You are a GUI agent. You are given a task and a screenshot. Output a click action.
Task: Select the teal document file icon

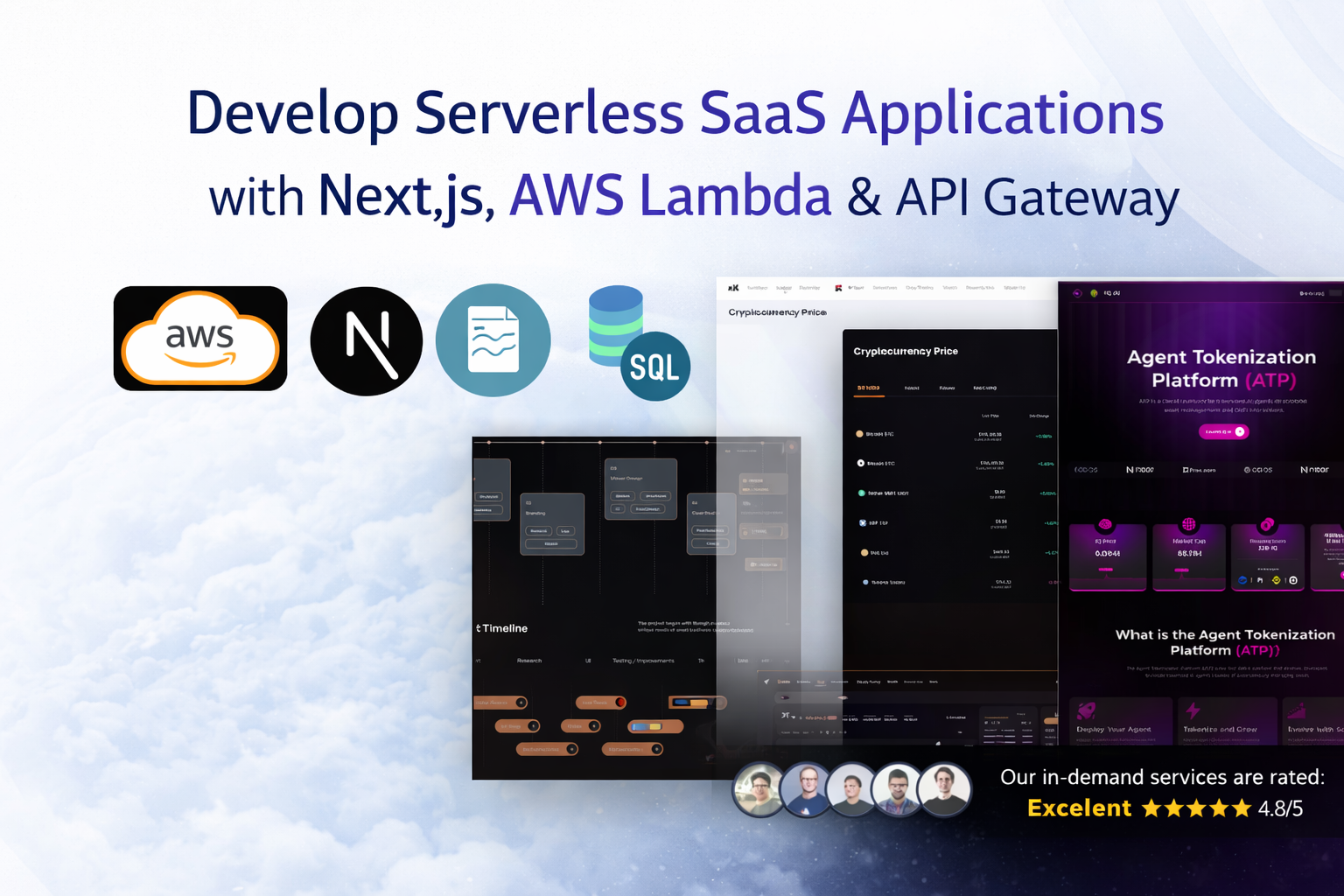[493, 340]
